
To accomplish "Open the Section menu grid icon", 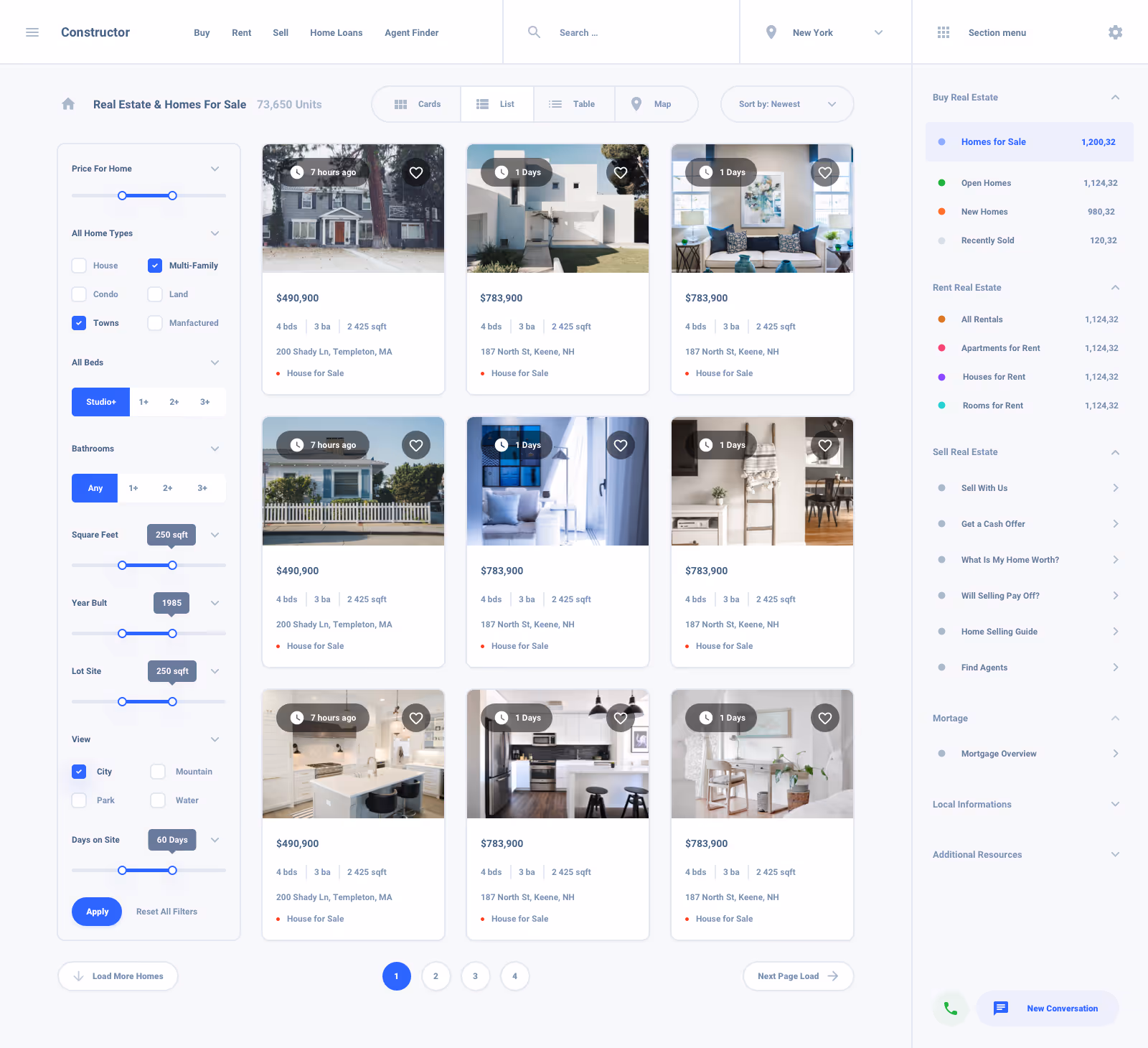I will (944, 32).
